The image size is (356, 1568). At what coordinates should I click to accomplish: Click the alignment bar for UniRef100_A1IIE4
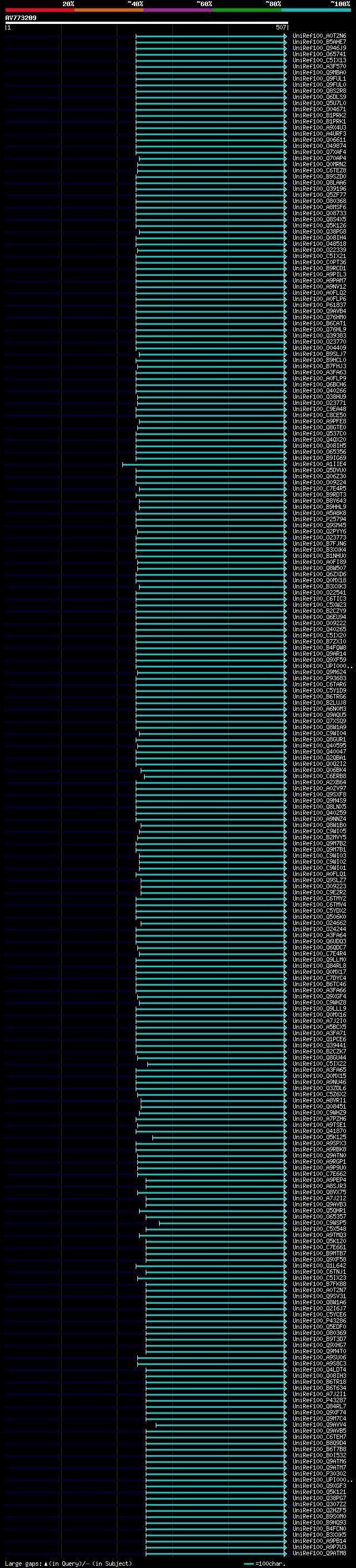pos(205,464)
